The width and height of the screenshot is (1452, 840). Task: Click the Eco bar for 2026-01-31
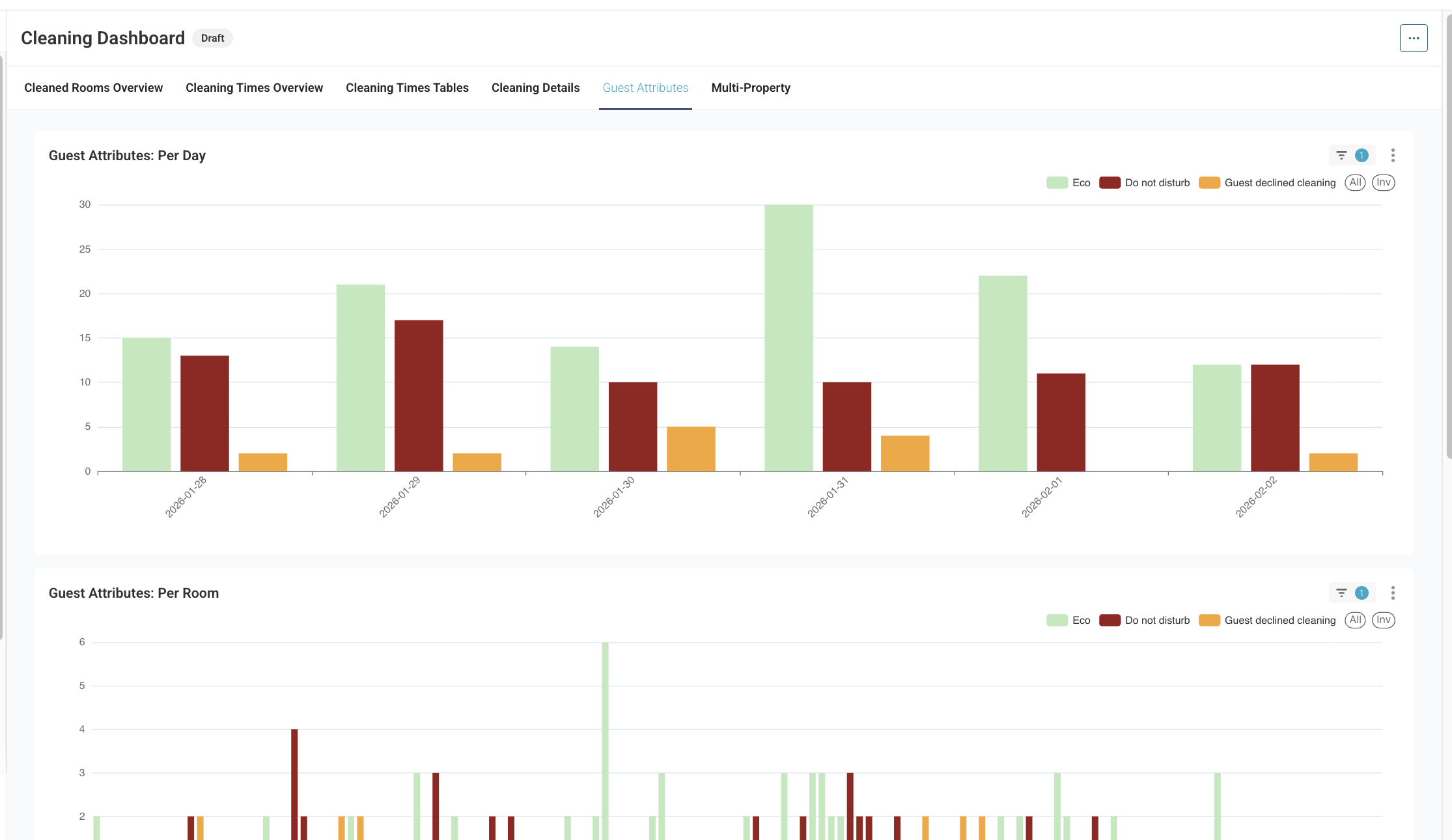[x=789, y=338]
